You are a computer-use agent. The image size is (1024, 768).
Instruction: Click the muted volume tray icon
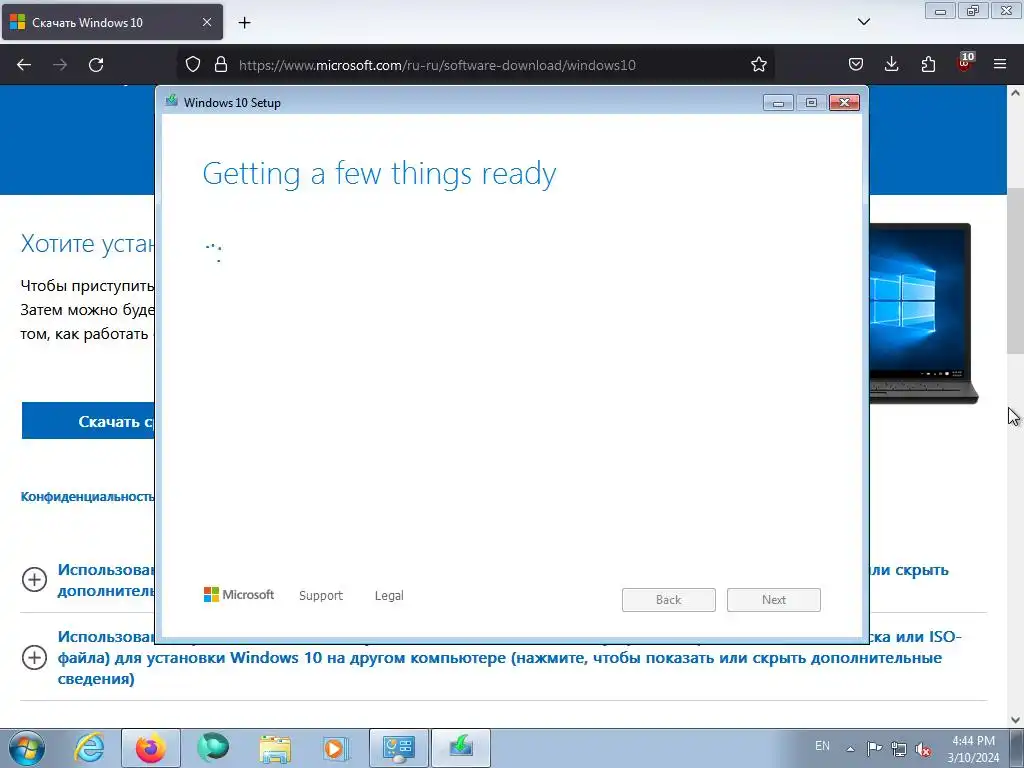(x=923, y=750)
